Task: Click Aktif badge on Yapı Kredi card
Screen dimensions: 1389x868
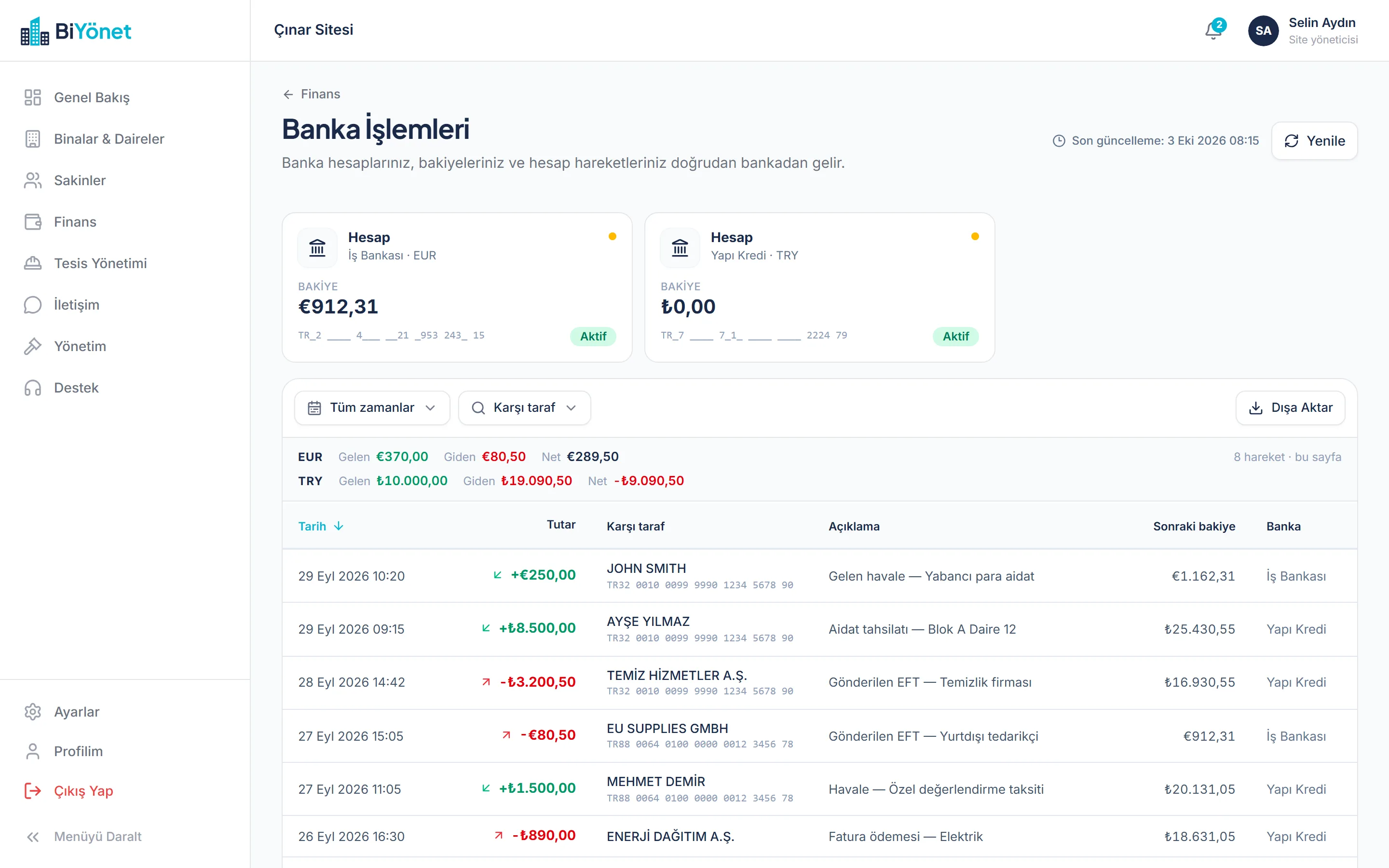Action: [955, 337]
